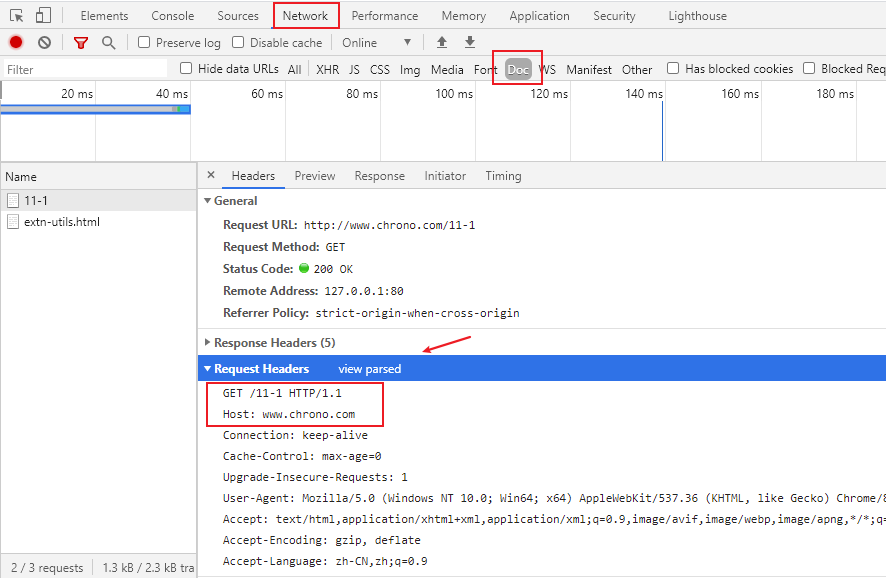Open network search with magnifier icon

point(108,43)
